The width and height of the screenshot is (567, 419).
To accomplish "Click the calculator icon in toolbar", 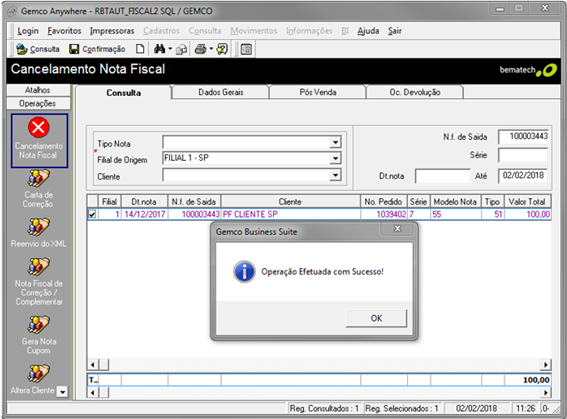I will tap(246, 49).
